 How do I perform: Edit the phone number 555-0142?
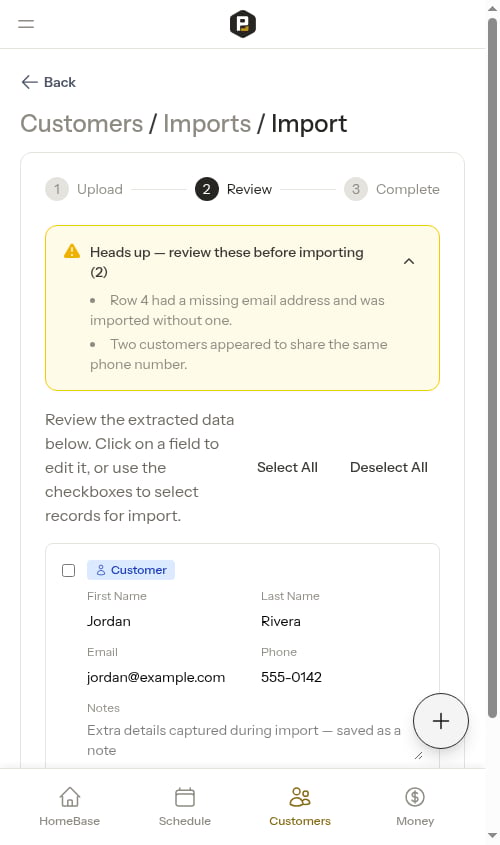(291, 677)
